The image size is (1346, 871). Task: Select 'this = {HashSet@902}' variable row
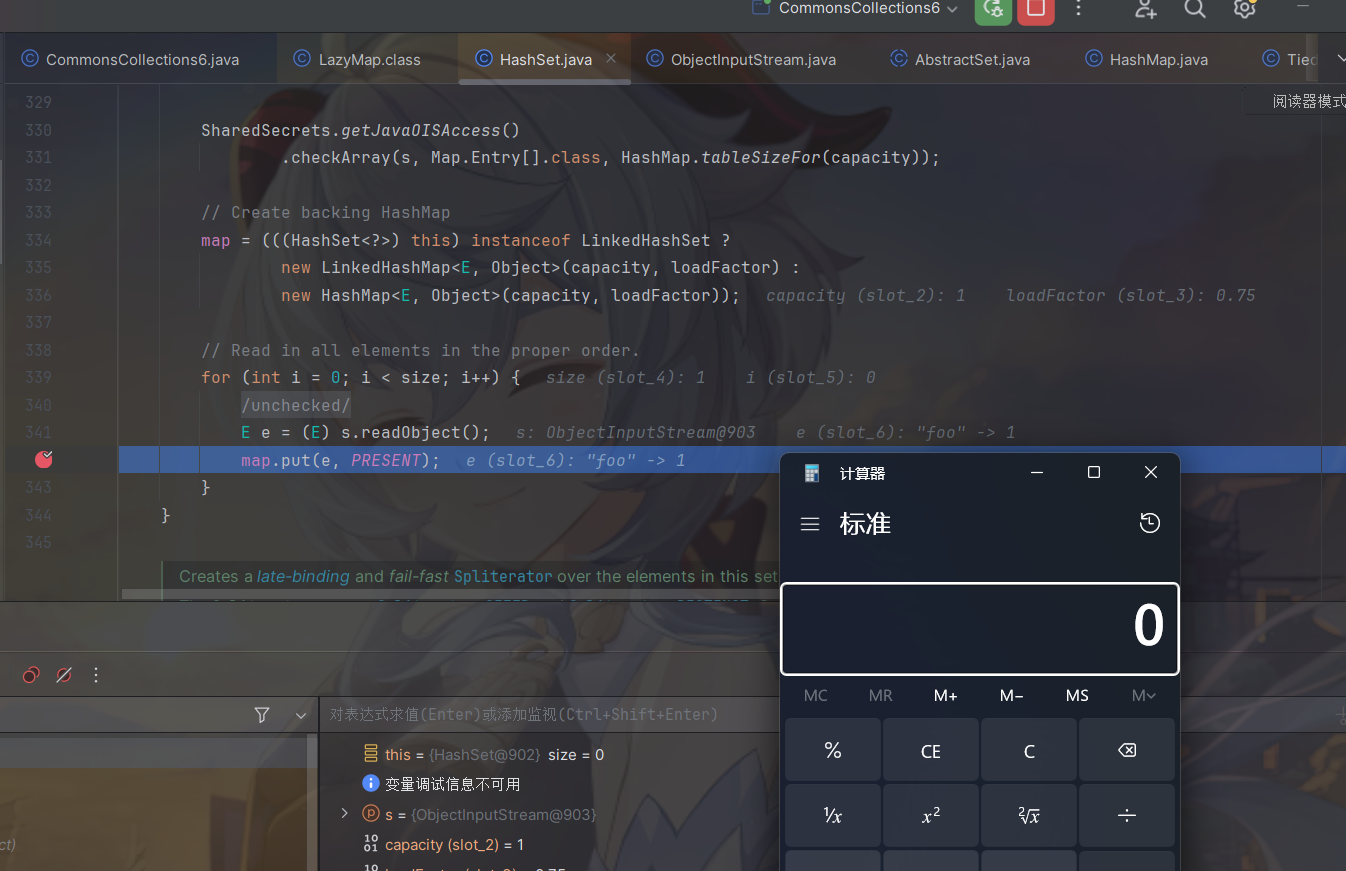click(495, 755)
